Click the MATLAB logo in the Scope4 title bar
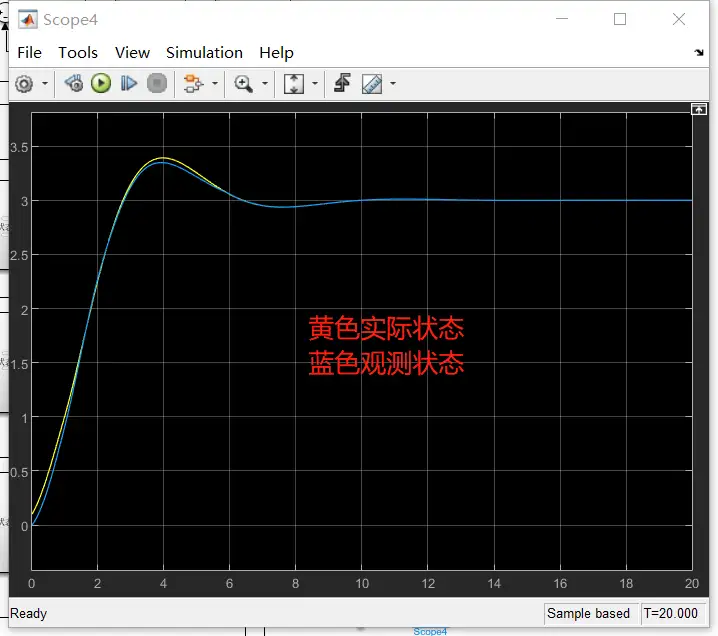 28,20
